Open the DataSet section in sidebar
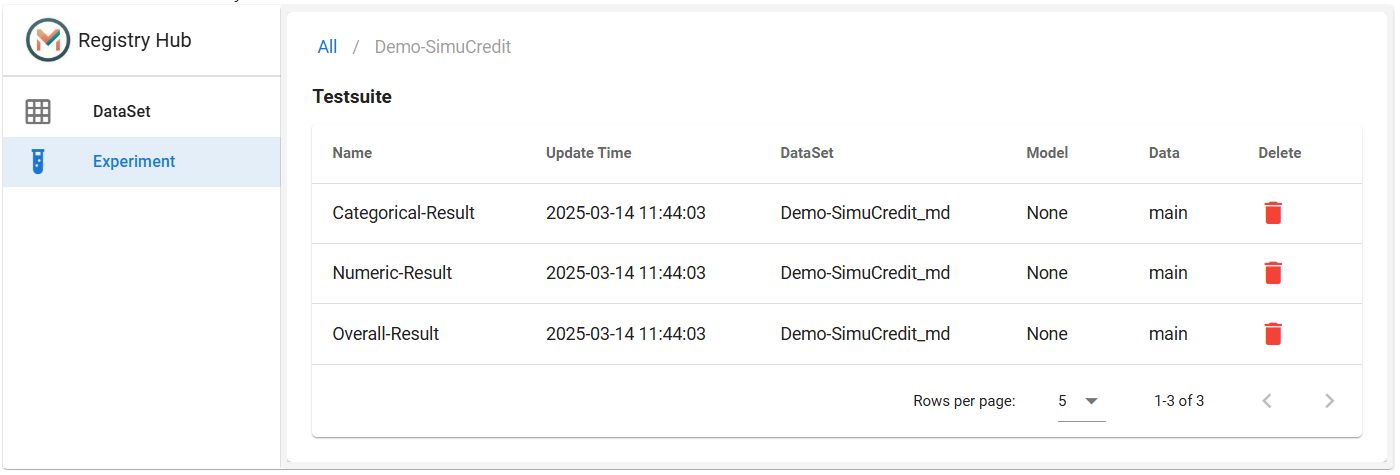Image resolution: width=1400 pixels, height=475 pixels. pos(141,112)
